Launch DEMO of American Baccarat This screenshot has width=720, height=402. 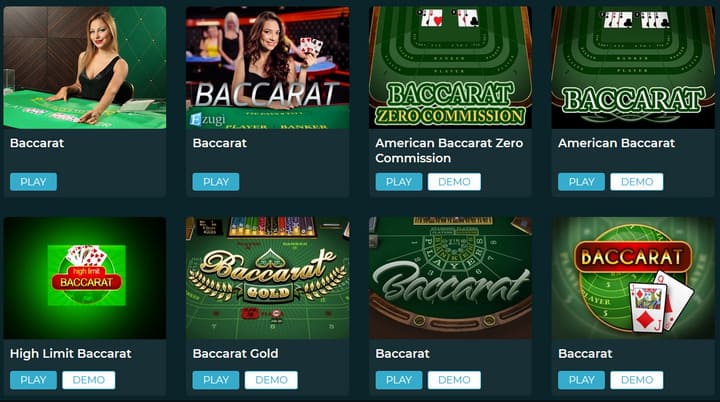click(637, 182)
